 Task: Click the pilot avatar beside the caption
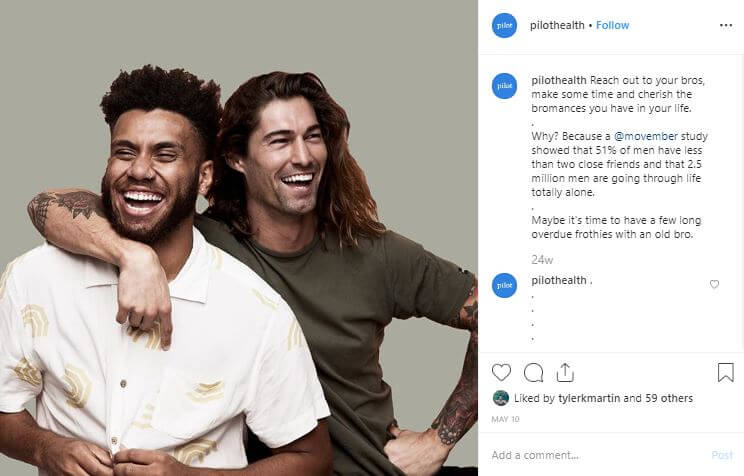click(x=504, y=86)
